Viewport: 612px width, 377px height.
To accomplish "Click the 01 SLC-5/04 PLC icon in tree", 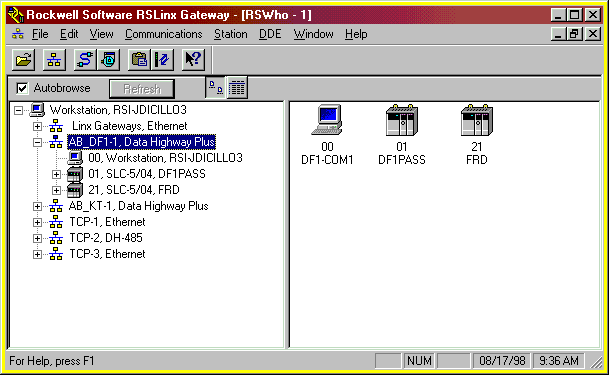I will pos(75,174).
